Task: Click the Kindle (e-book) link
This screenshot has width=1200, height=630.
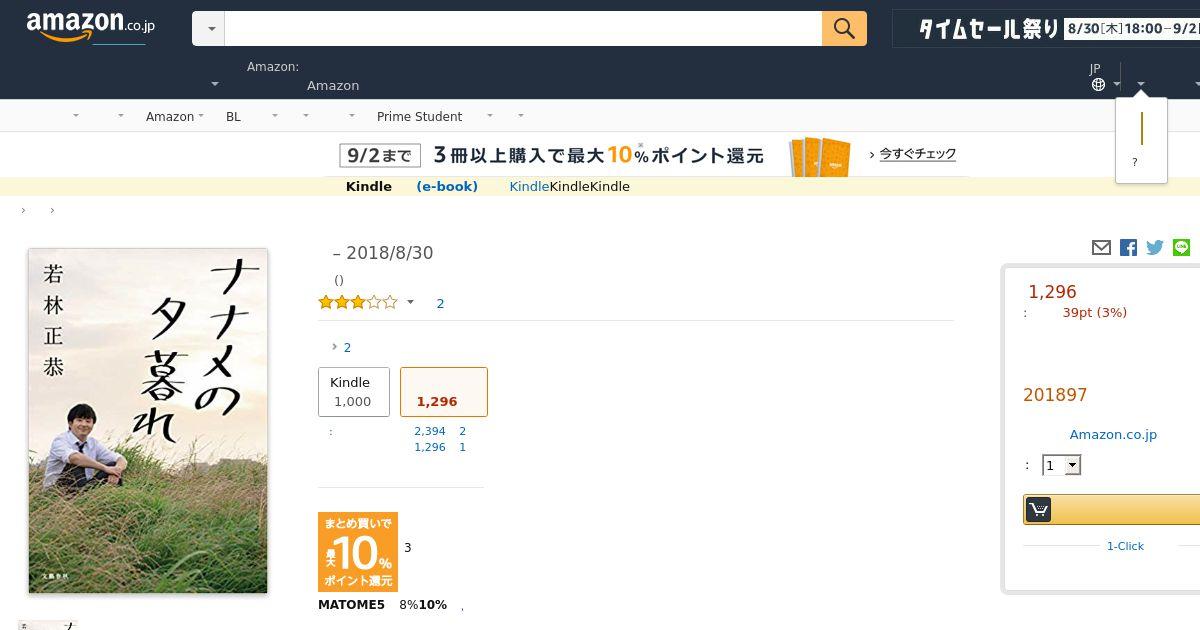Action: (447, 186)
